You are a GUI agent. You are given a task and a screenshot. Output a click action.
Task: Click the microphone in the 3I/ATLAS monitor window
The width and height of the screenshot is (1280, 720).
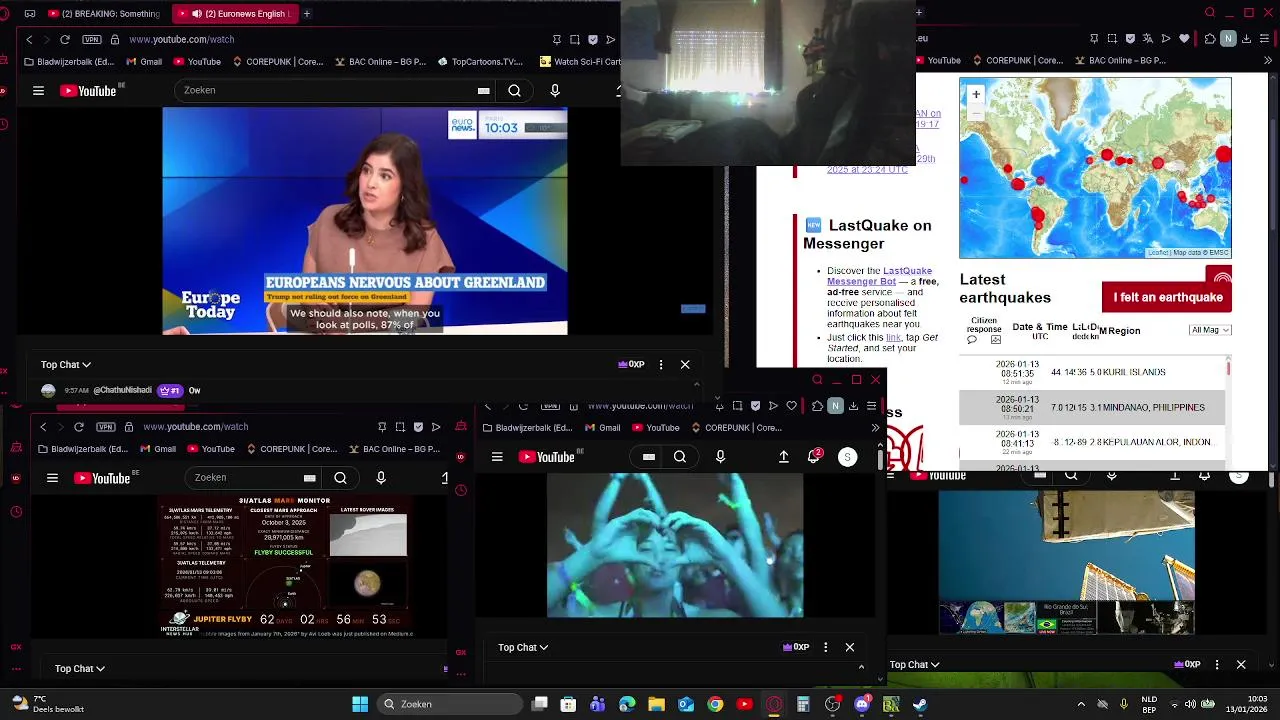[x=381, y=477]
